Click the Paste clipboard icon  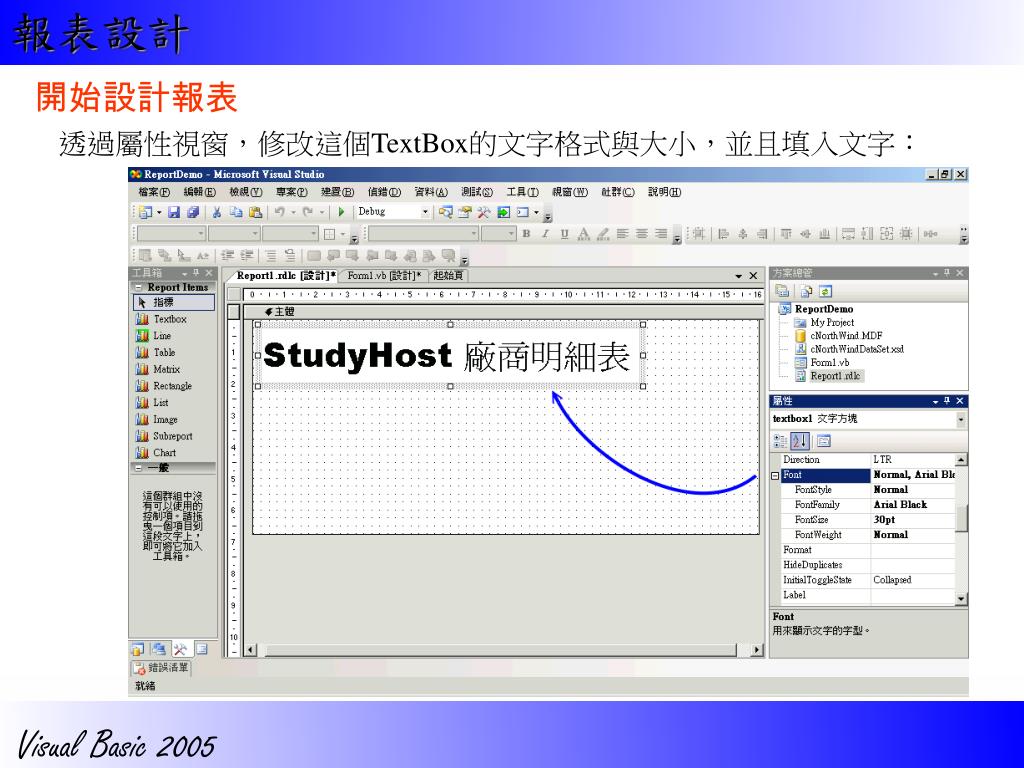[x=256, y=212]
